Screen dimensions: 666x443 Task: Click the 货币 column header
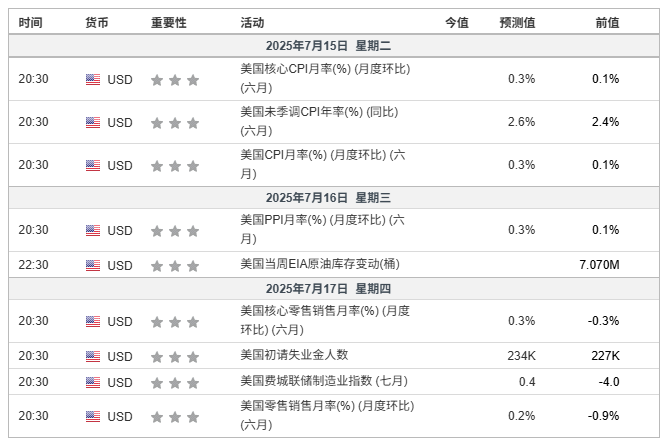(x=97, y=22)
